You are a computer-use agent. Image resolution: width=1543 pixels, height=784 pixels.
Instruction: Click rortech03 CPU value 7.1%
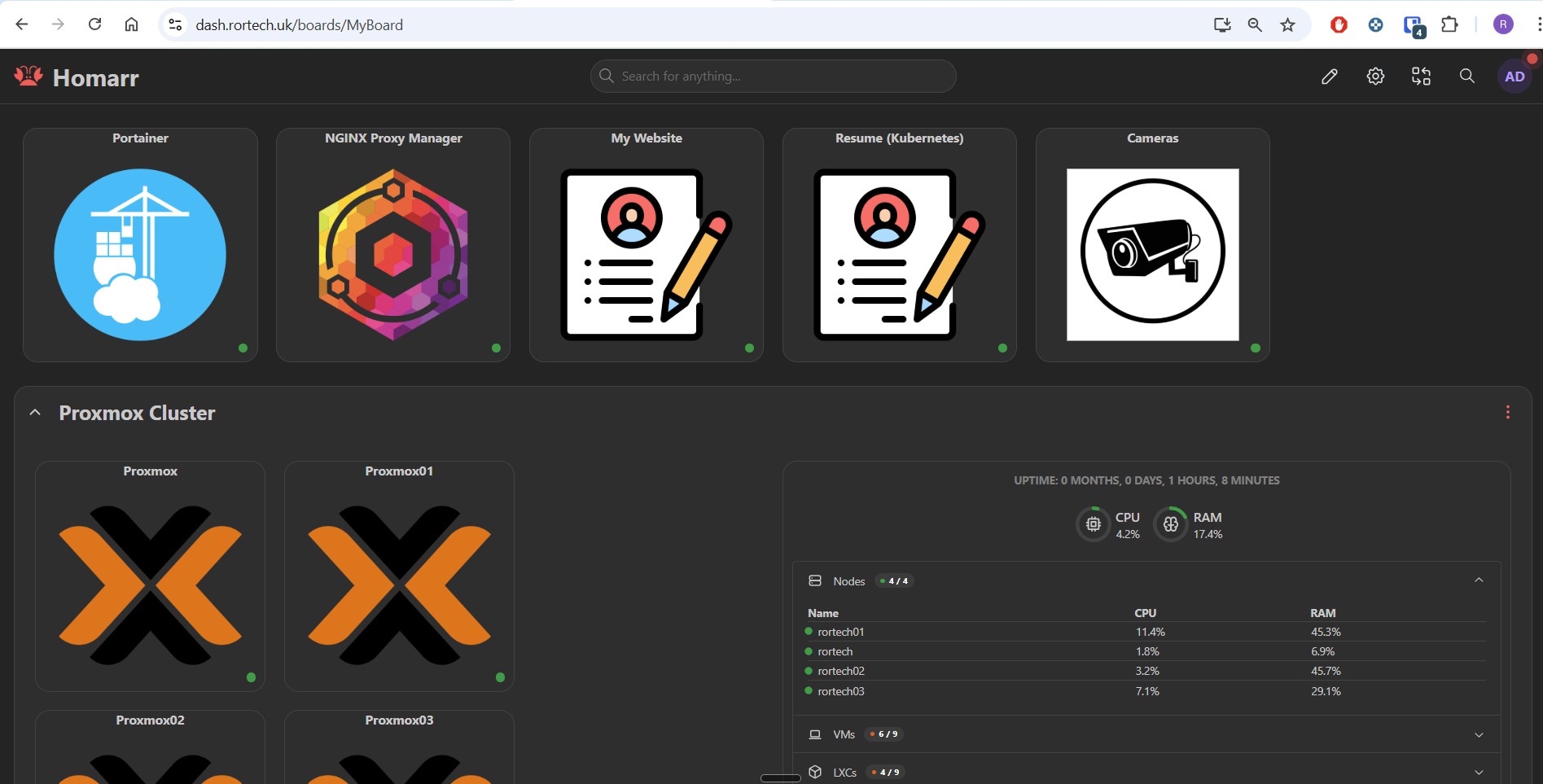(x=1147, y=691)
